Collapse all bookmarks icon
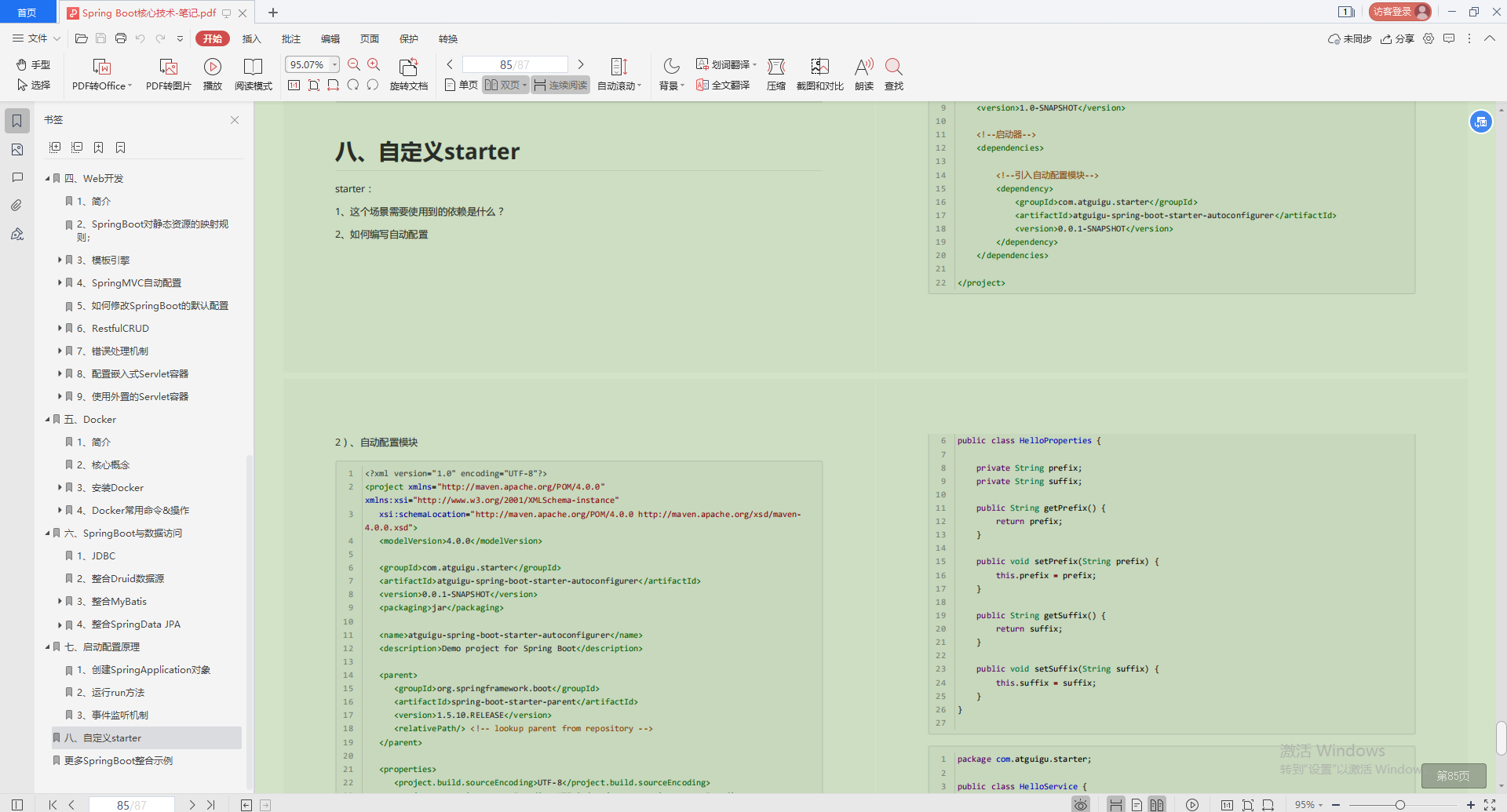Image resolution: width=1507 pixels, height=812 pixels. coord(77,147)
